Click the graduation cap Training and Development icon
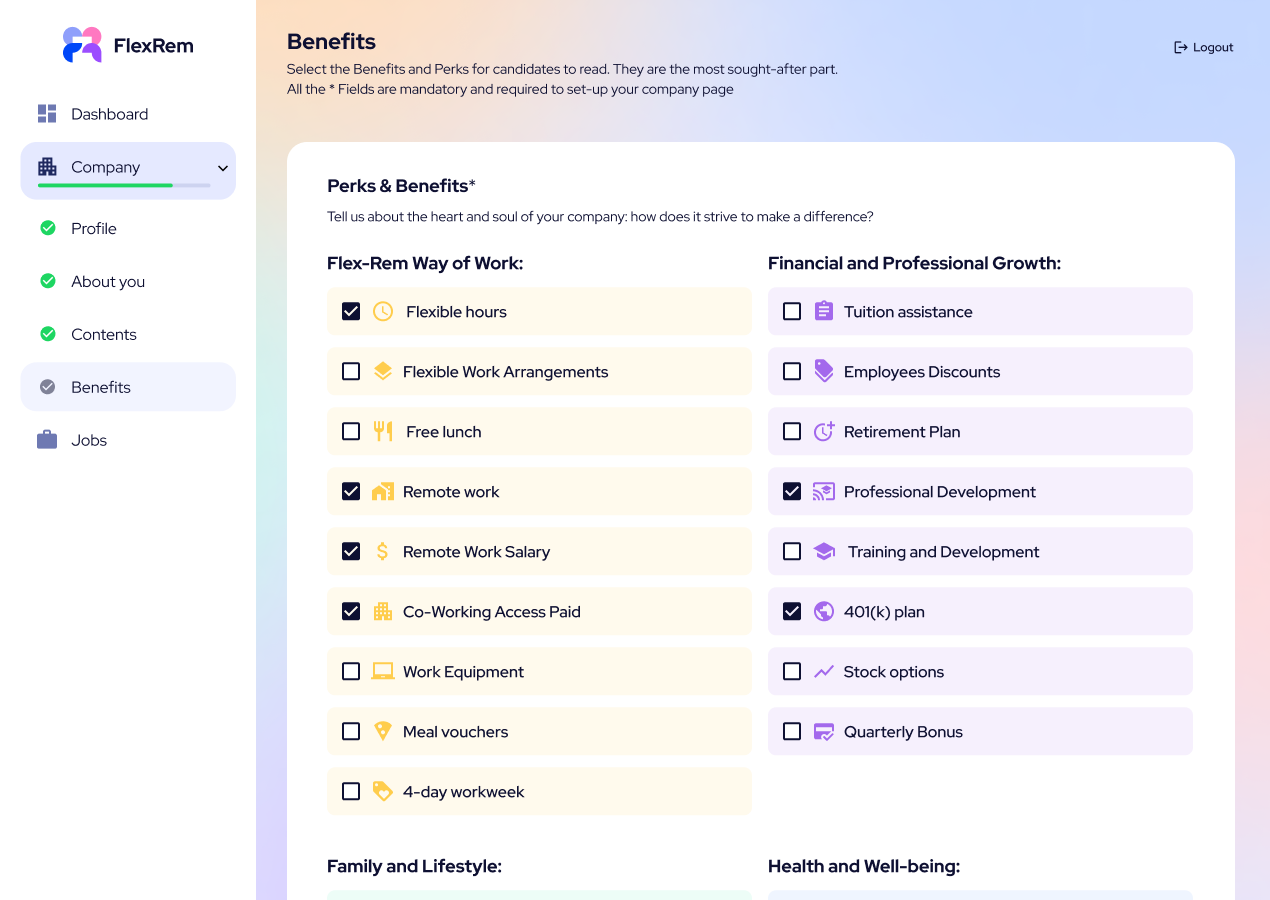Screen dimensions: 1270x900 coord(824,551)
